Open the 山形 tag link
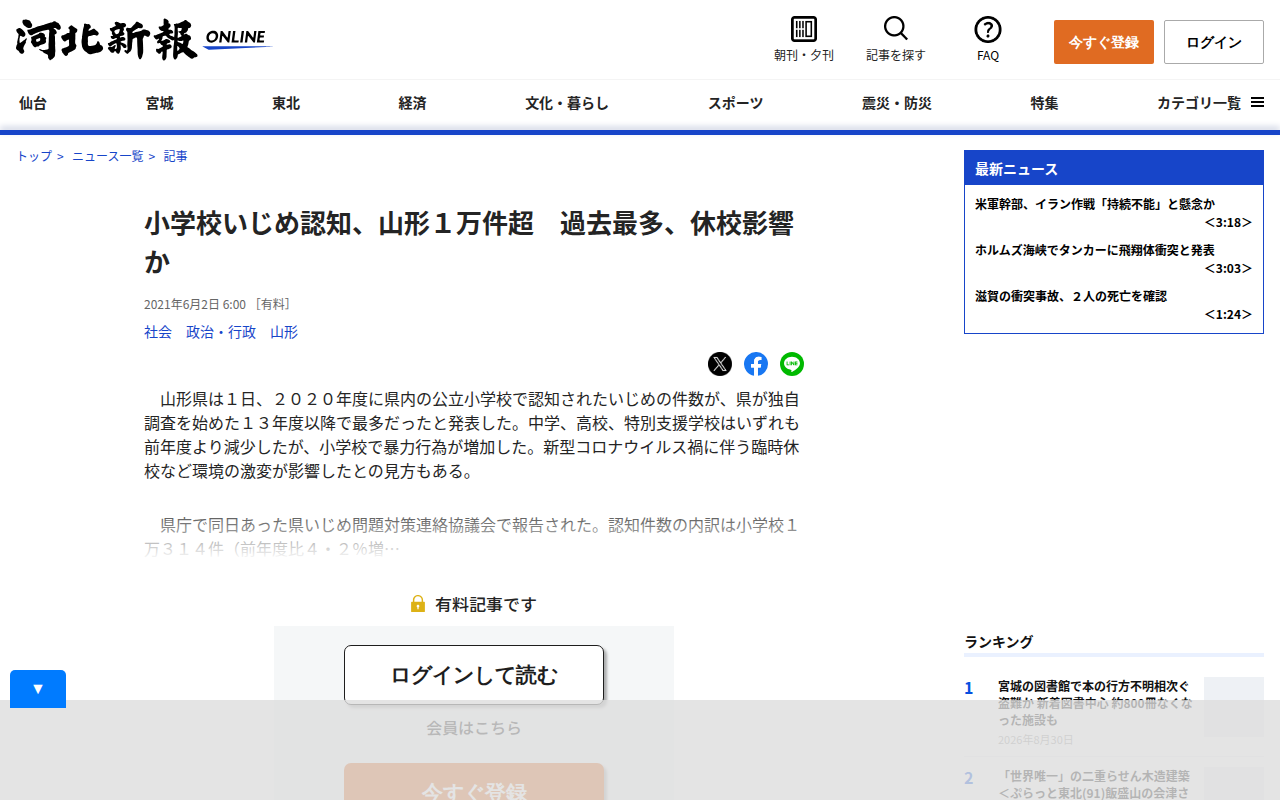This screenshot has width=1280, height=800. pyautogui.click(x=284, y=332)
